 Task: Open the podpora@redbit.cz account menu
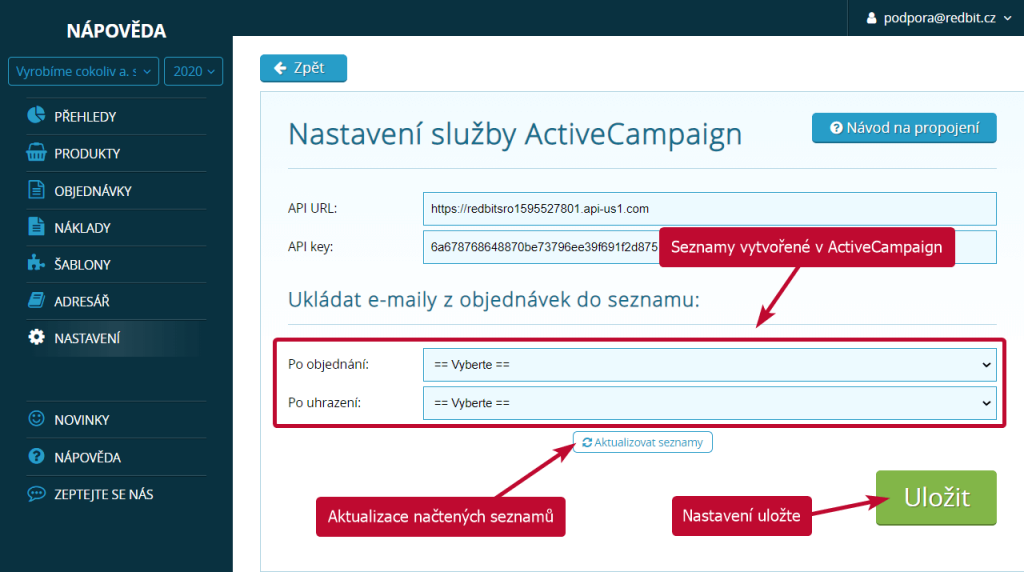click(938, 18)
